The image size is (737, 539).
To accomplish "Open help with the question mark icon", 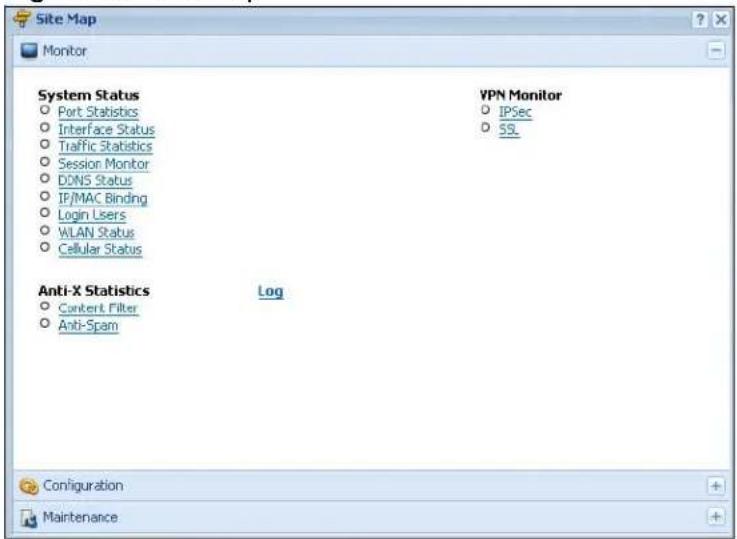I will tap(700, 20).
